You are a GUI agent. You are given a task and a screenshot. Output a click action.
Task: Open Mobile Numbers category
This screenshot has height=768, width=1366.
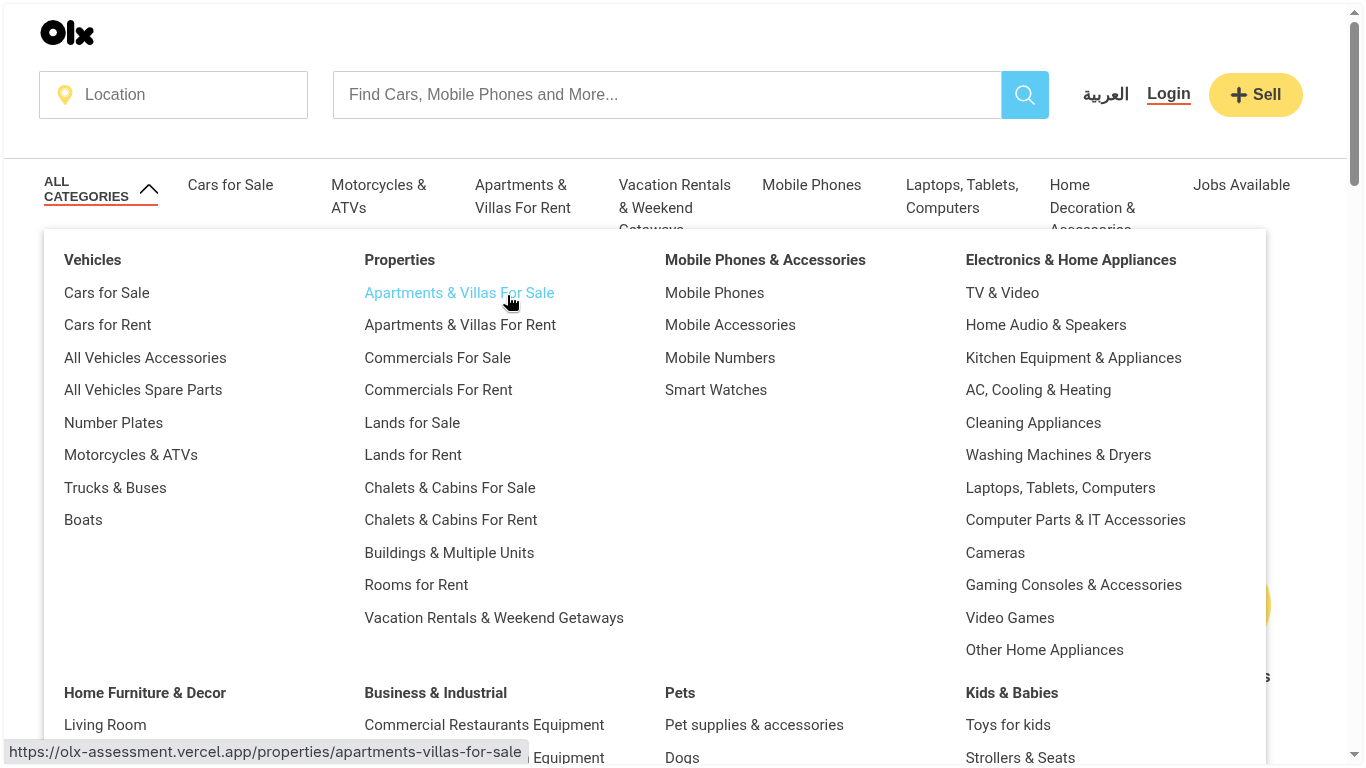[x=720, y=358]
